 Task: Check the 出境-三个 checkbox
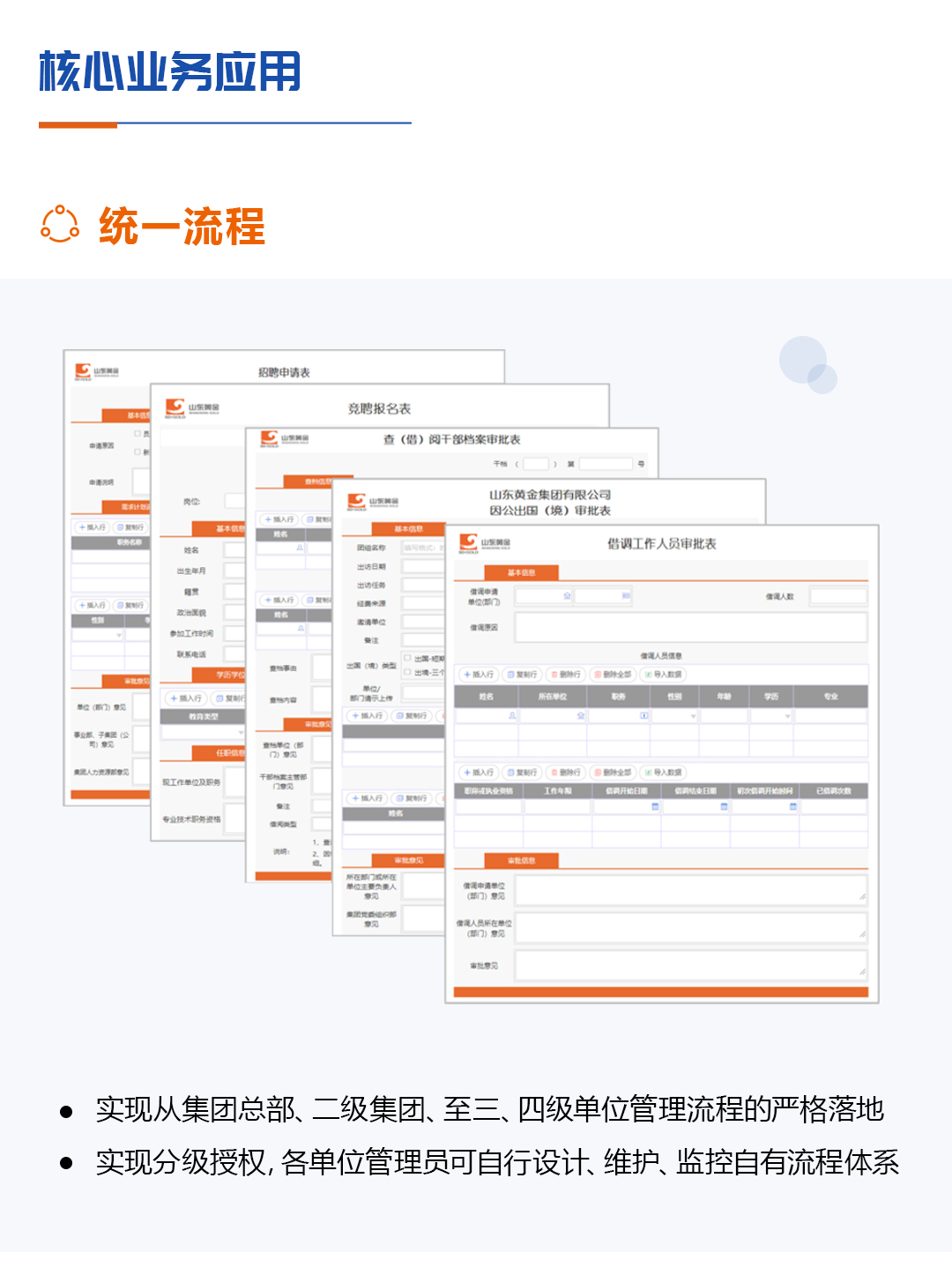(x=406, y=670)
